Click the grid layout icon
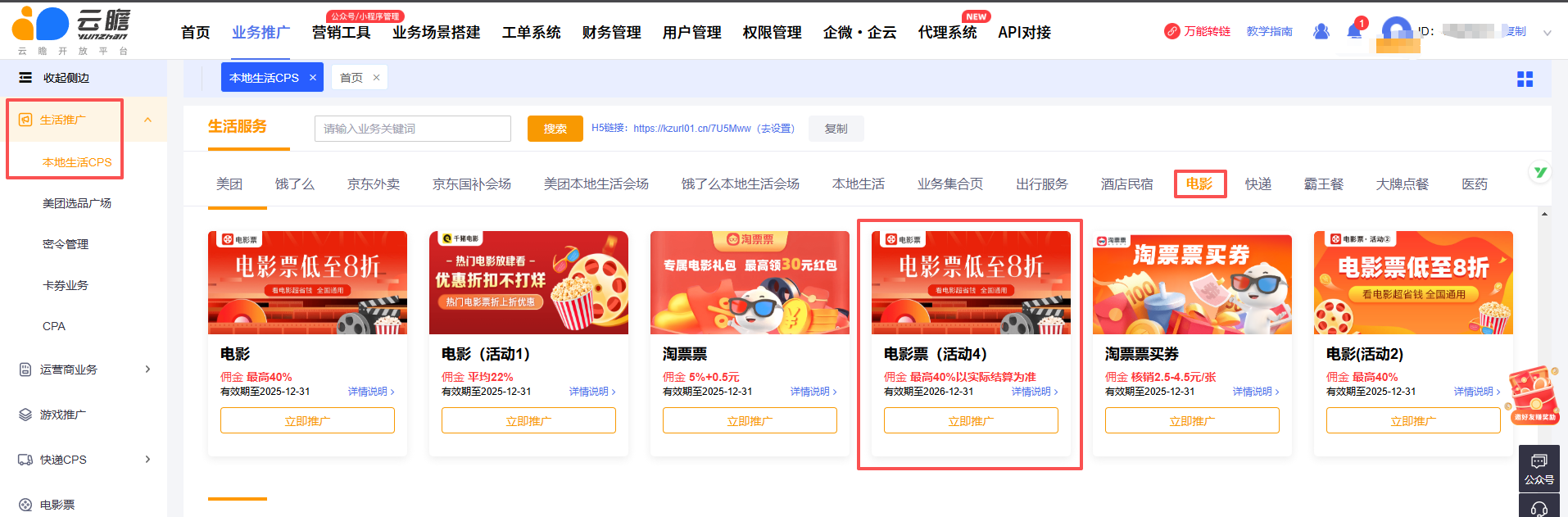 [1525, 79]
